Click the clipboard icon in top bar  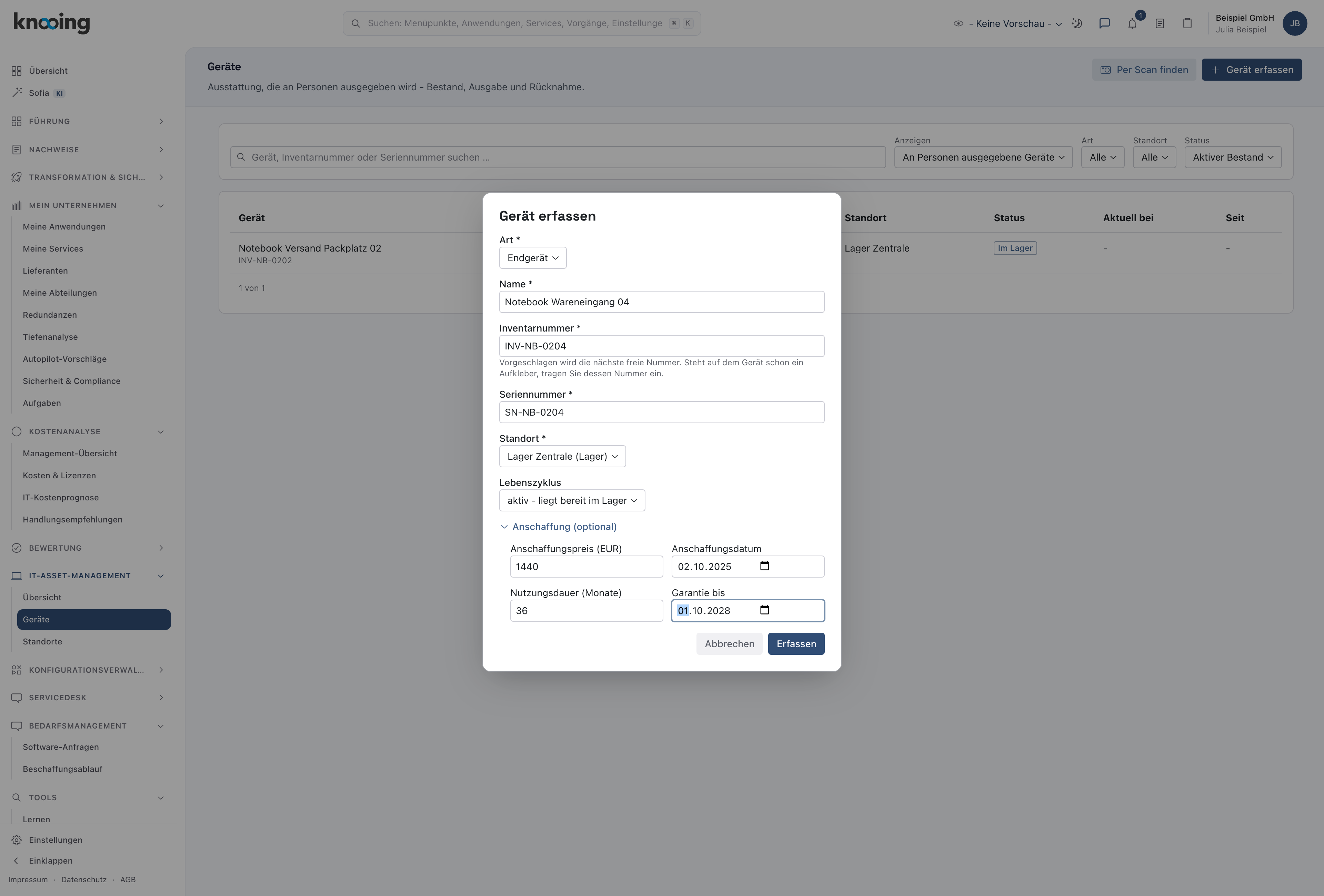(1187, 23)
